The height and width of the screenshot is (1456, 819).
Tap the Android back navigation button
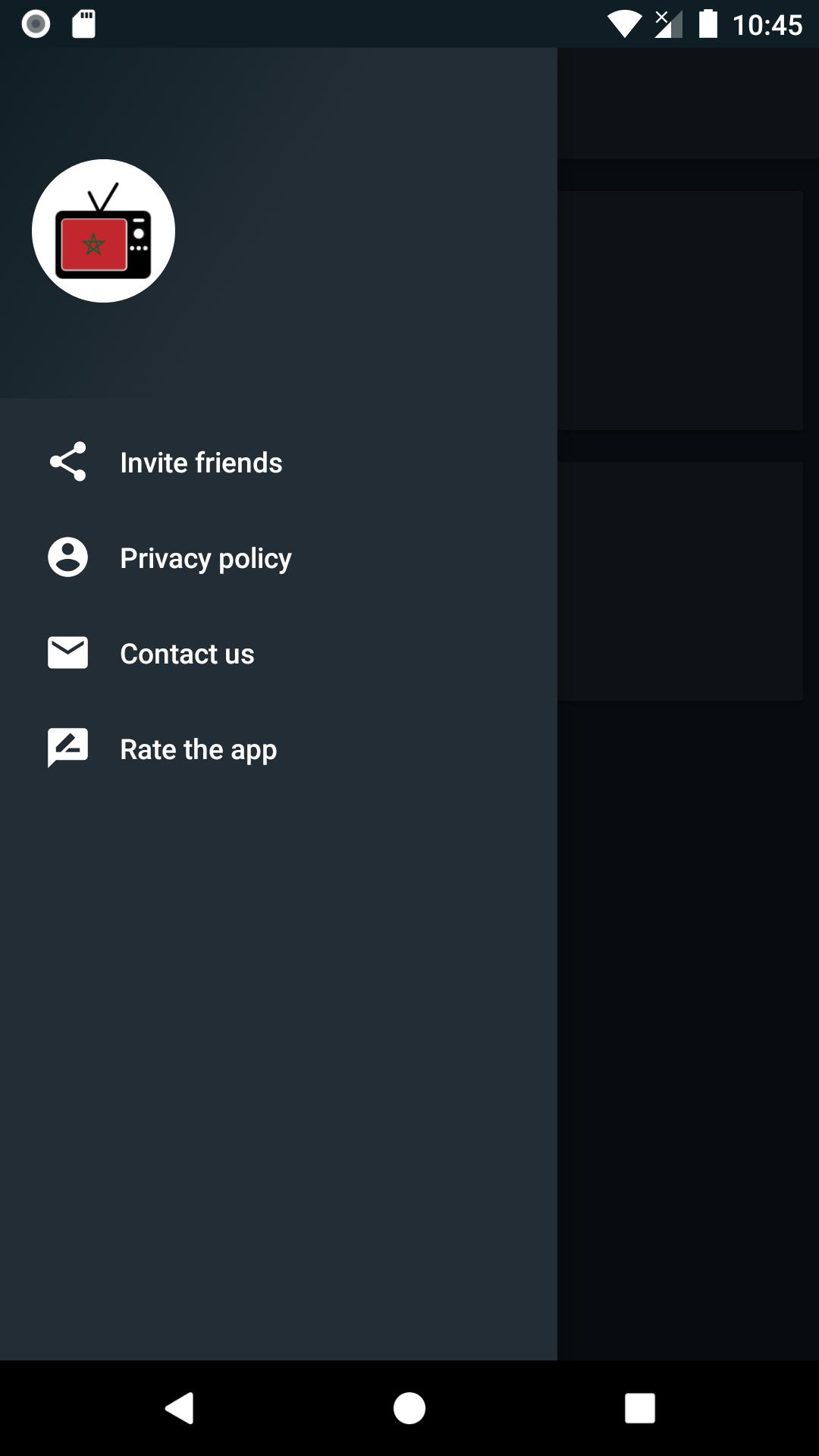coord(180,1408)
